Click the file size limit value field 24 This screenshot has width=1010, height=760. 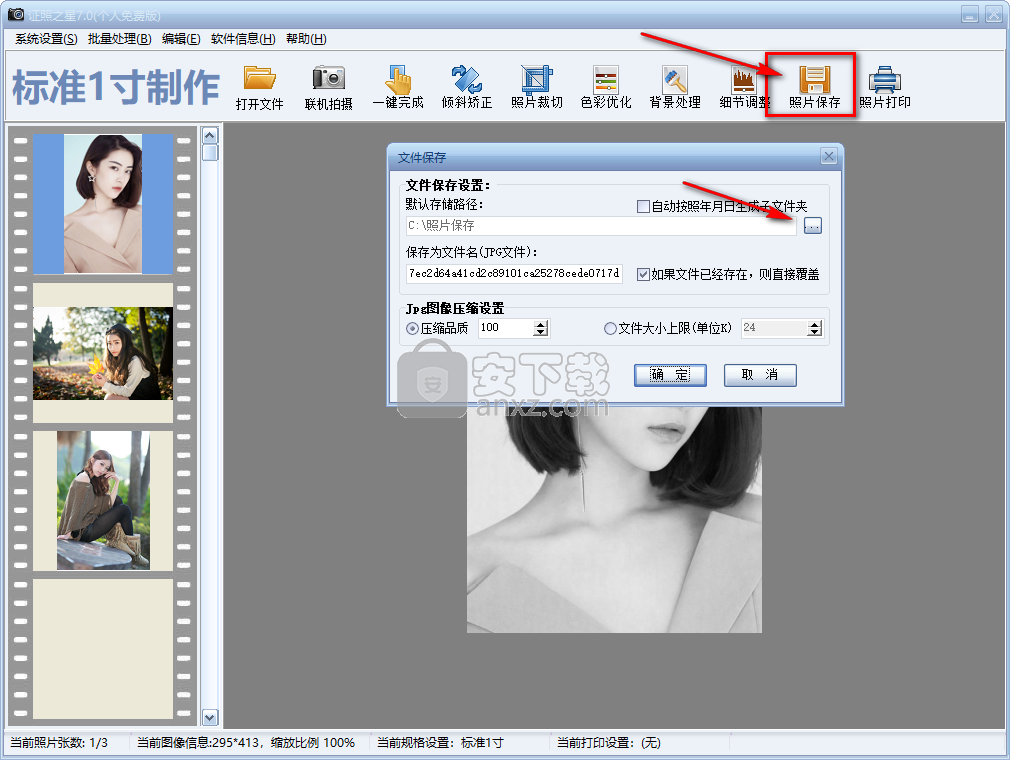click(x=774, y=328)
